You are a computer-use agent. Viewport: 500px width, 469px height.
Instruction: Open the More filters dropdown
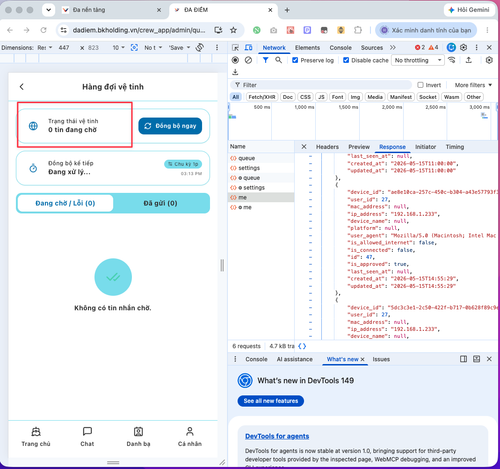pyautogui.click(x=473, y=85)
